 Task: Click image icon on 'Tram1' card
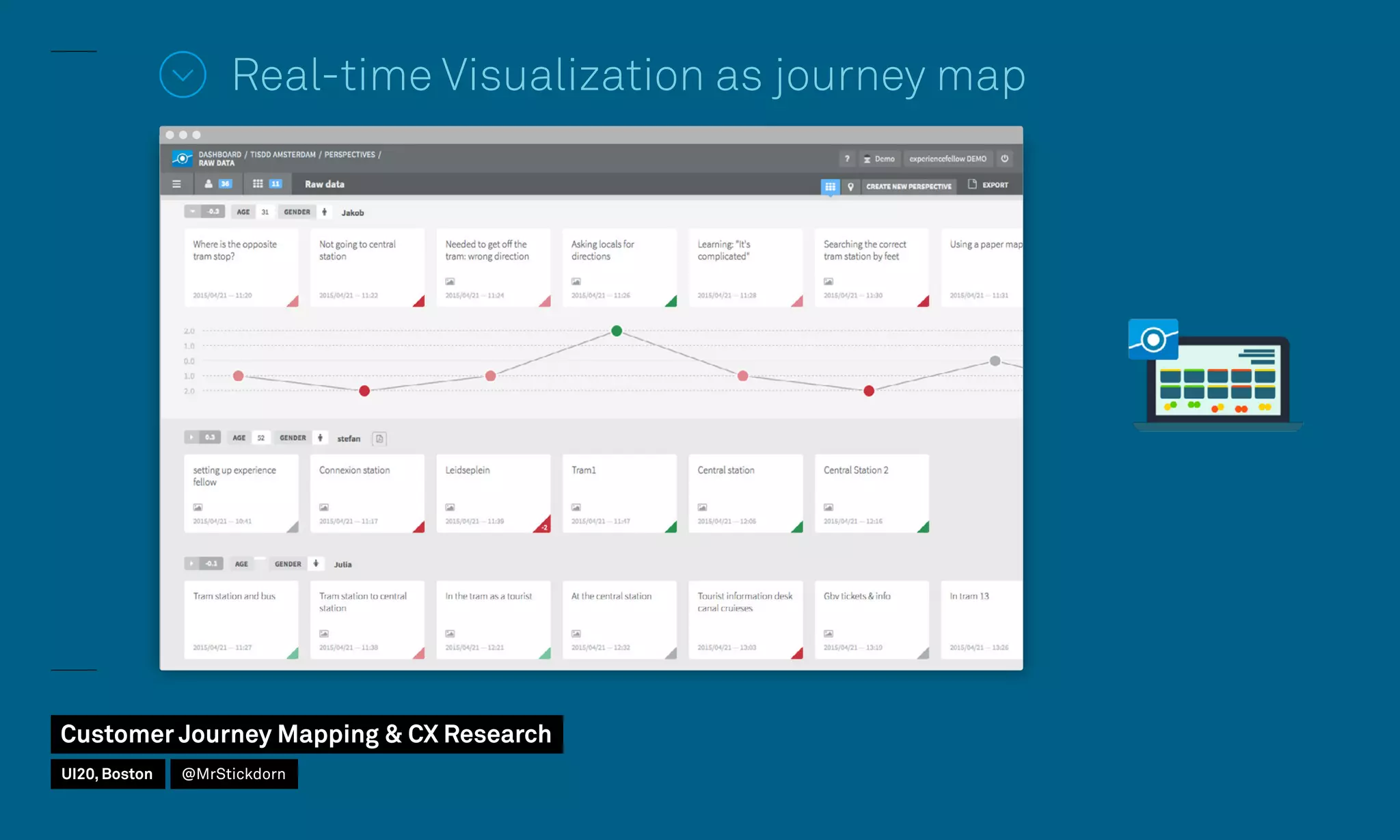click(576, 507)
